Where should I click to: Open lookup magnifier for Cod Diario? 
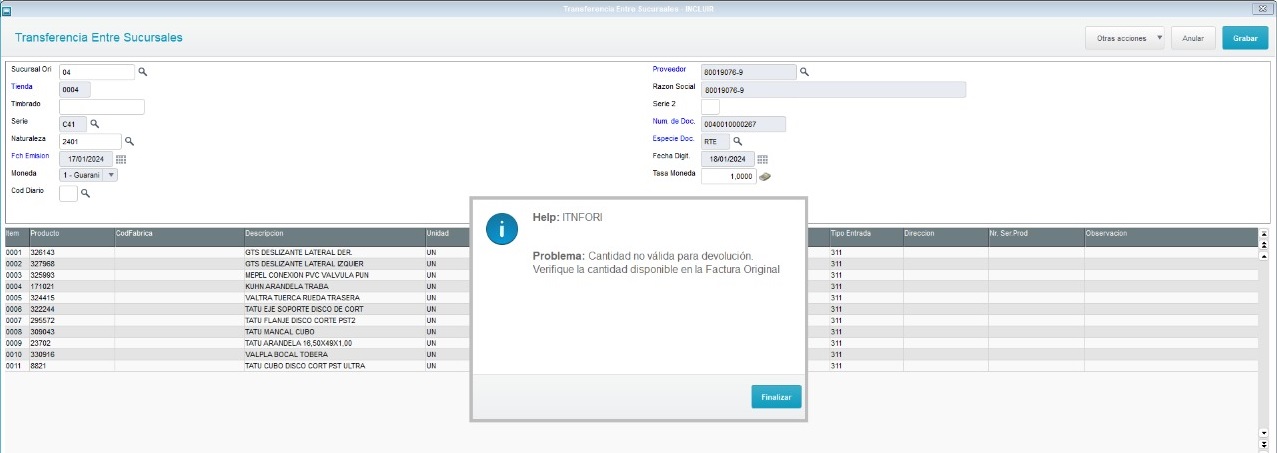click(85, 192)
